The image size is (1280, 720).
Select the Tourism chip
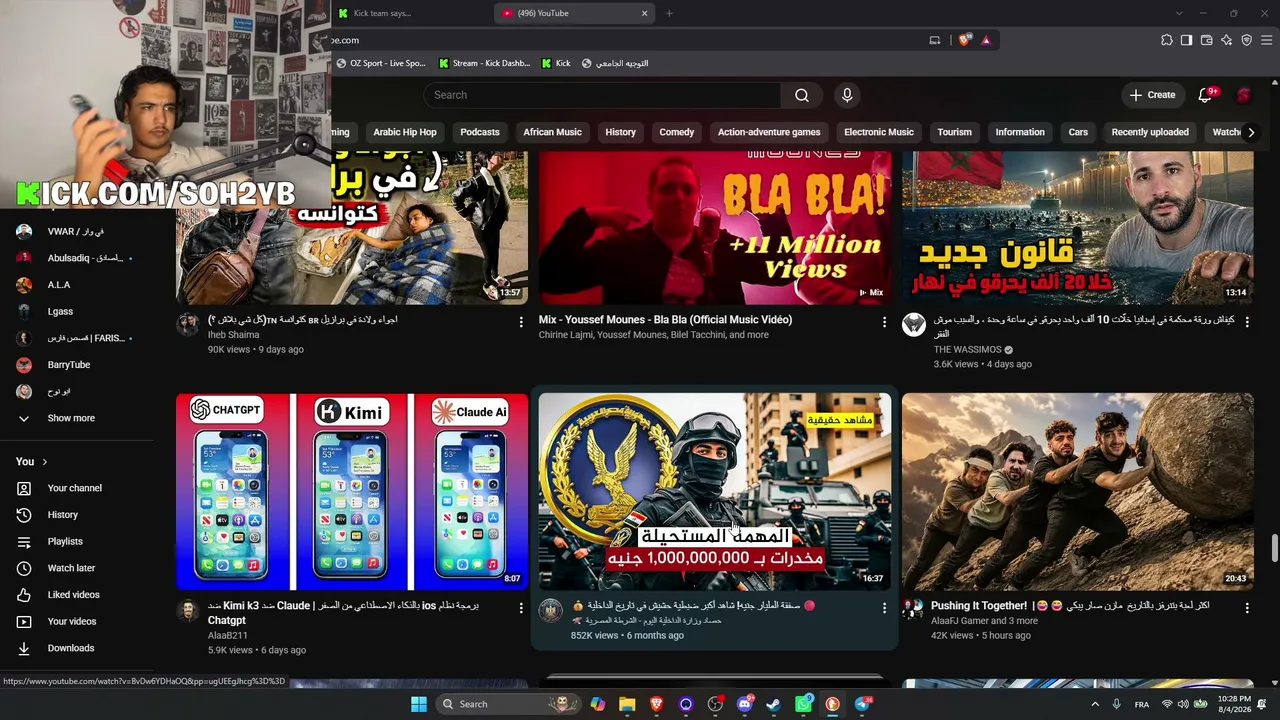[x=955, y=132]
